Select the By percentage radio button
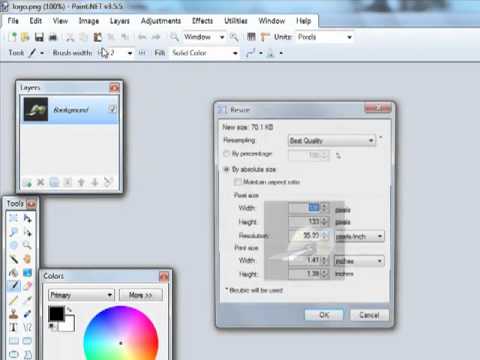The image size is (480, 360). [x=227, y=154]
